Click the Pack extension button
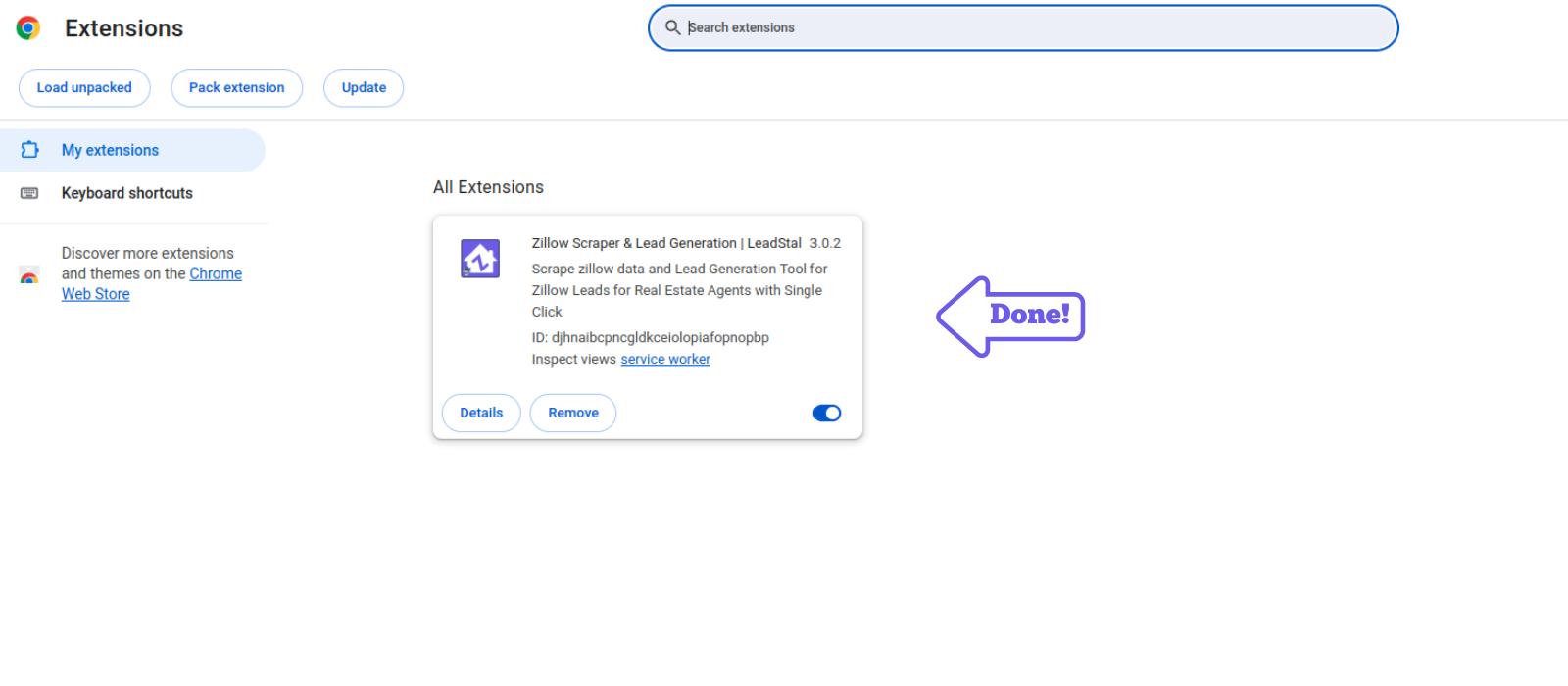Screen dimensions: 1568x686 click(x=237, y=88)
